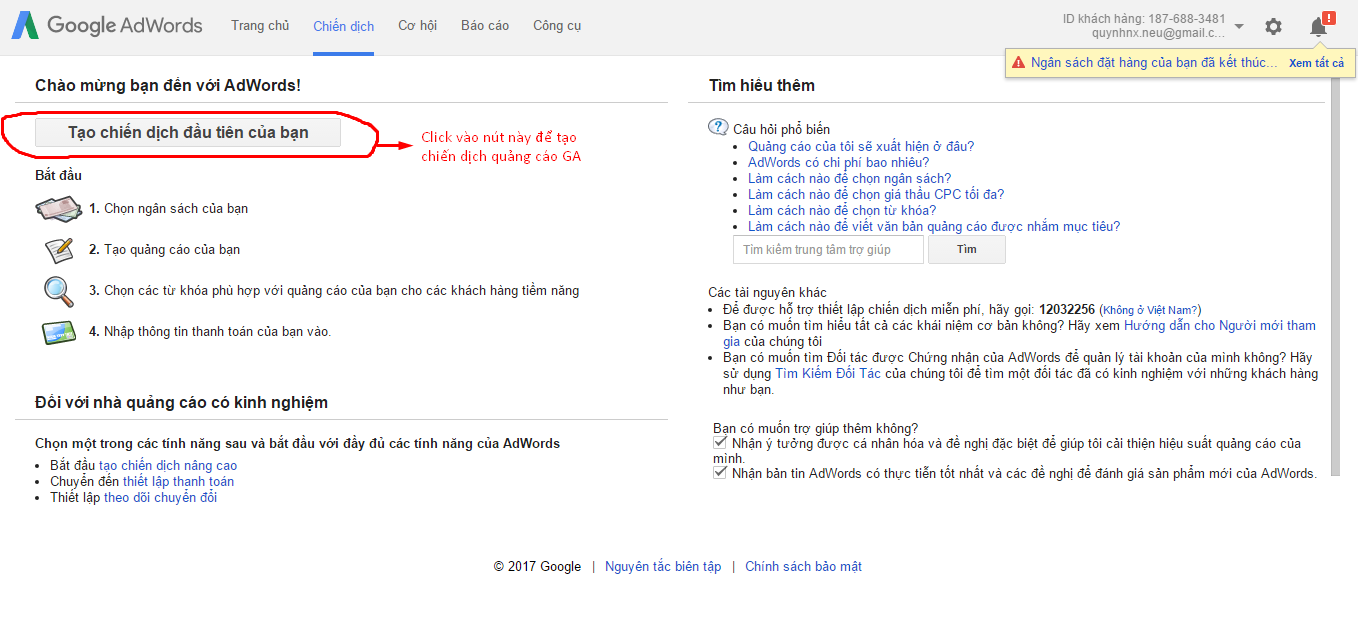Click the Tìm search button
The height and width of the screenshot is (629, 1358).
click(x=966, y=250)
